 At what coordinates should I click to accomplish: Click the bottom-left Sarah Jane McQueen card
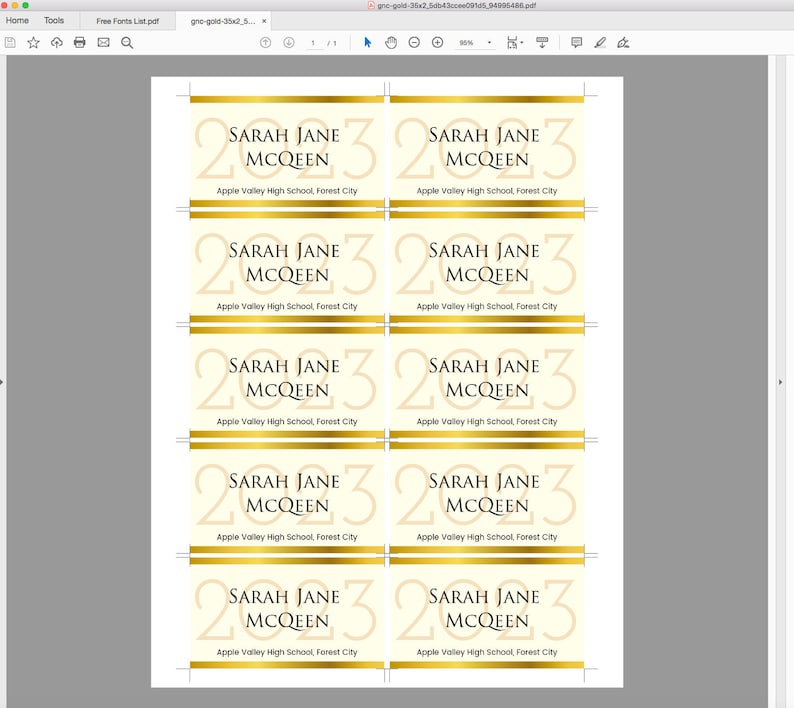pyautogui.click(x=287, y=613)
